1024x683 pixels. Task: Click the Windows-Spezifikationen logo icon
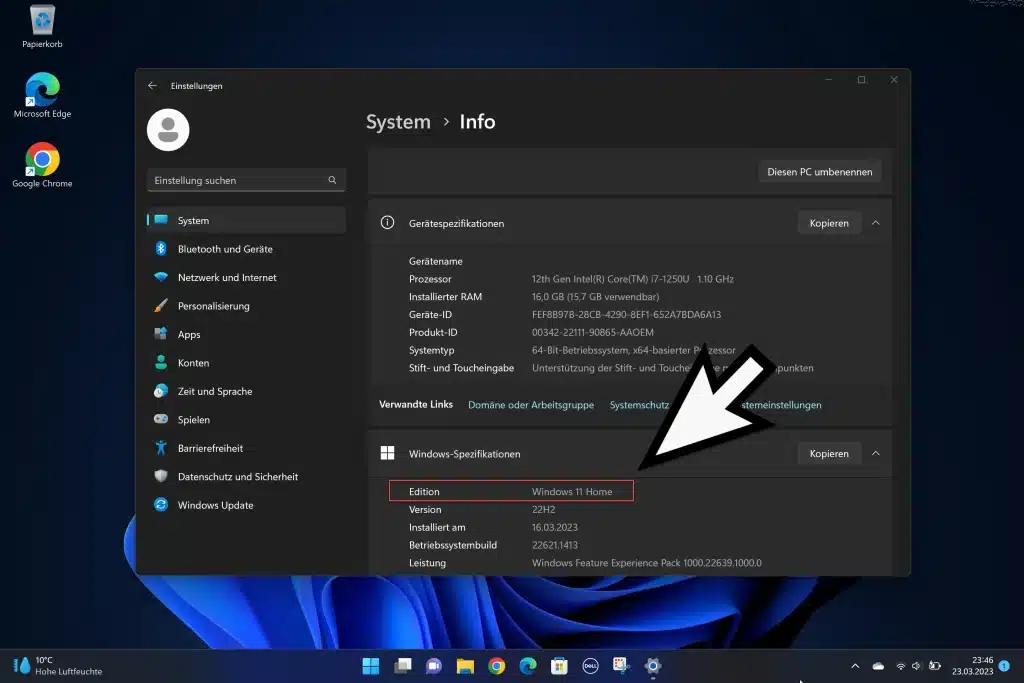[387, 453]
